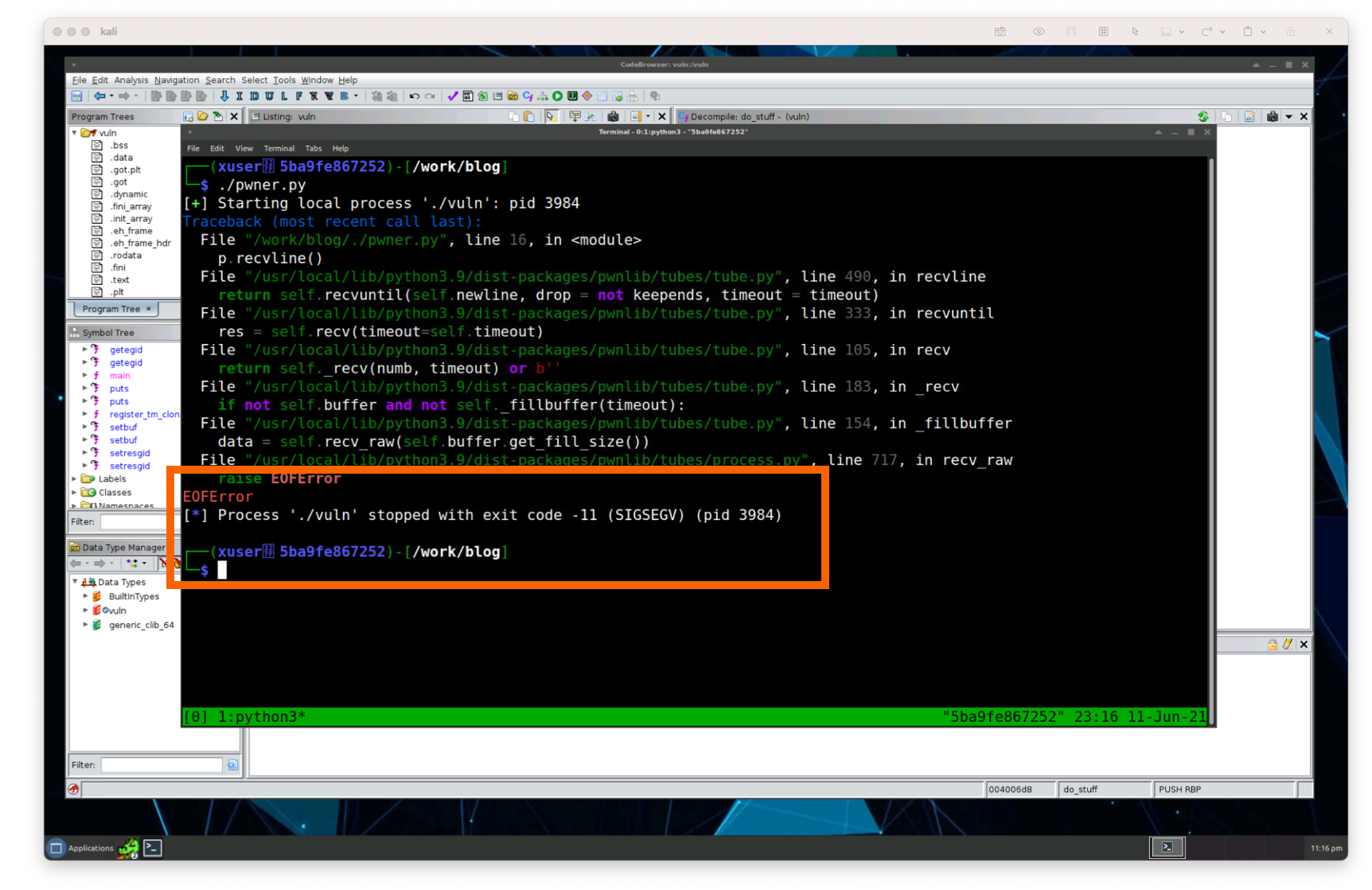Take a snapshot of the Listing view

click(612, 116)
